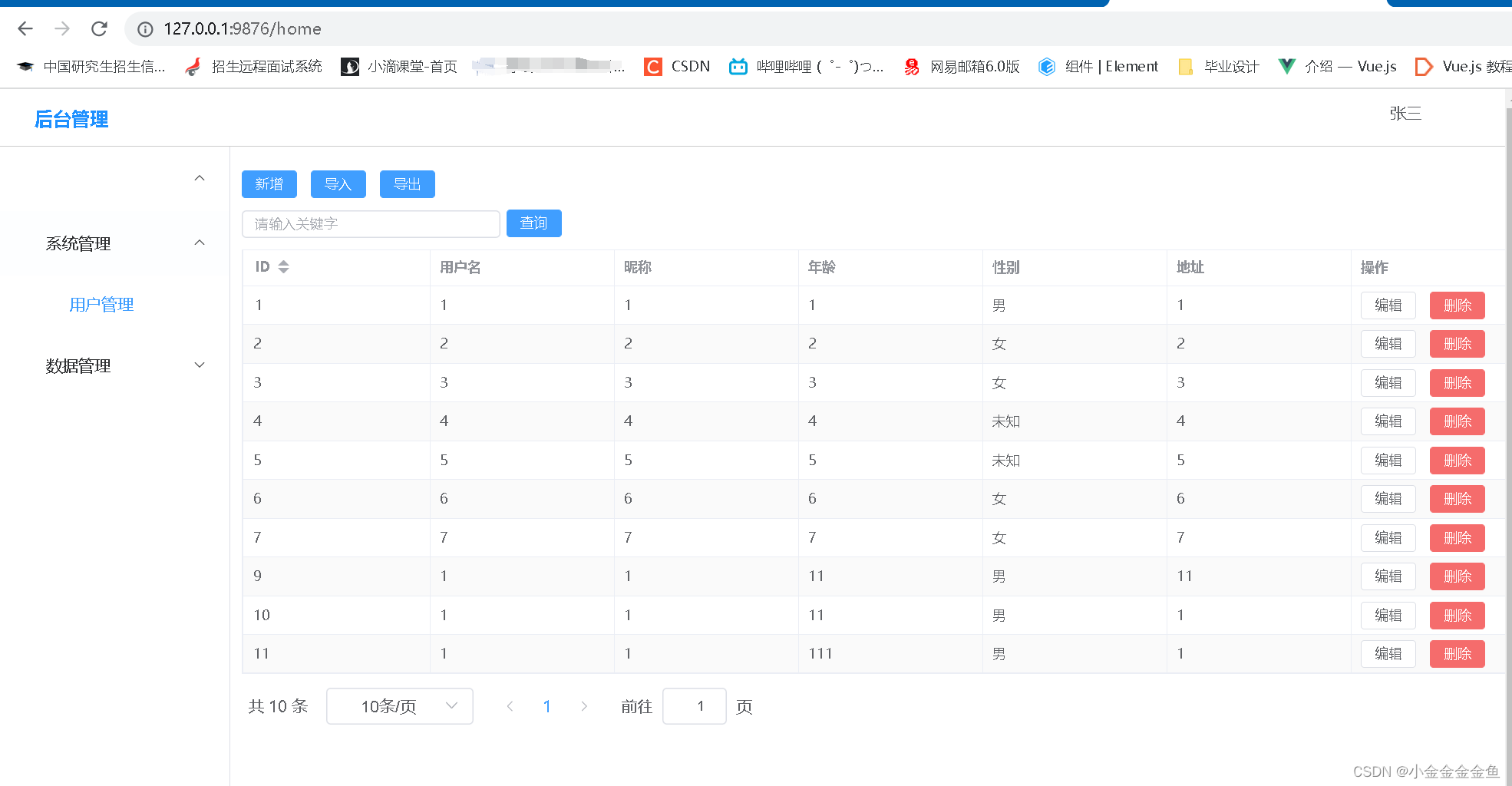Open the 网易邮箱6.0版 bookmark
The height and width of the screenshot is (786, 1512).
pos(962,67)
